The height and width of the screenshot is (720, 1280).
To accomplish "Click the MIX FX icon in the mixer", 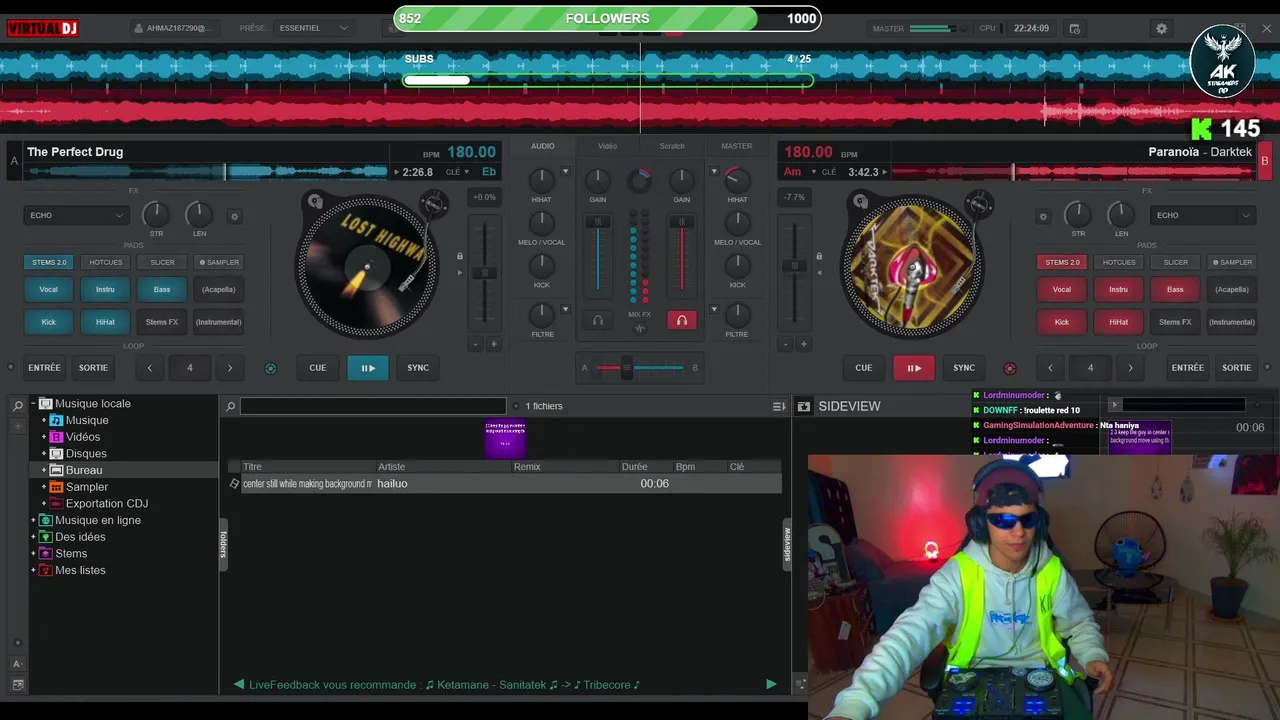I will click(x=640, y=328).
